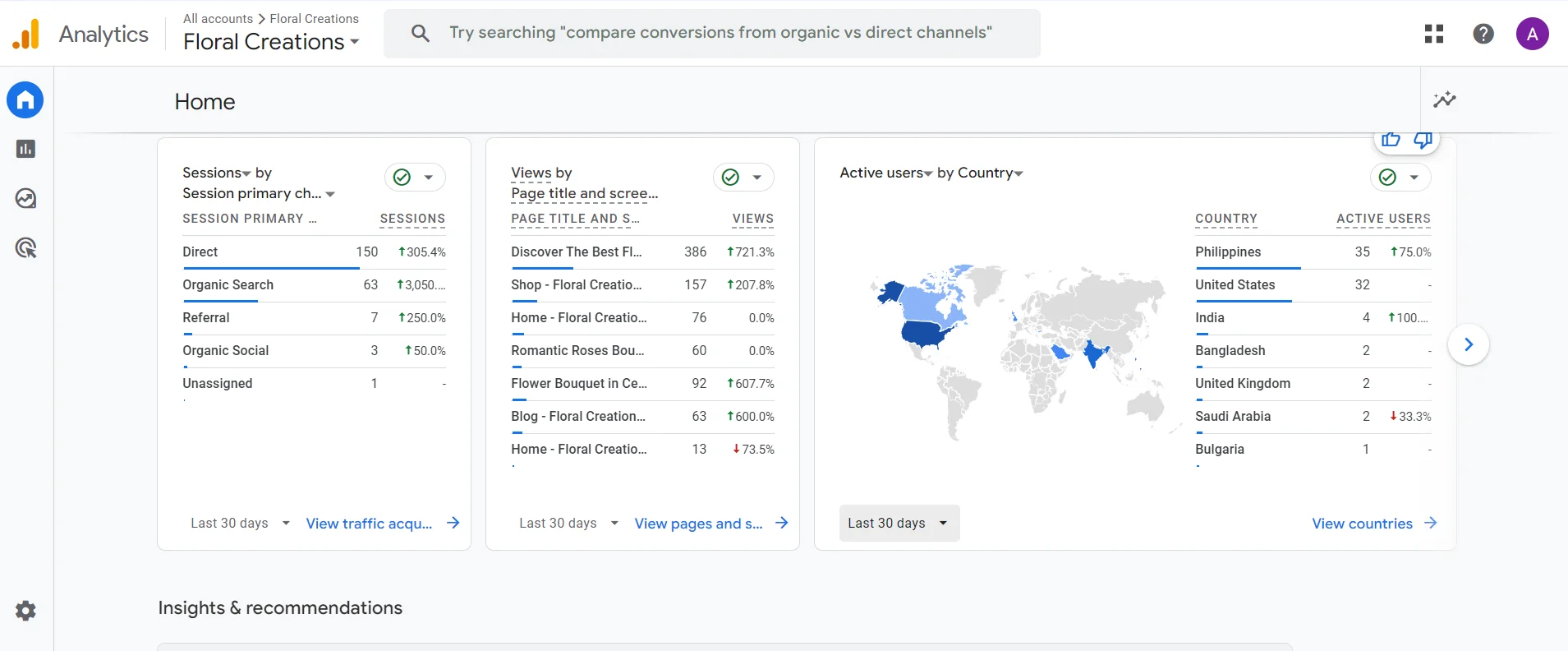This screenshot has width=1568, height=651.
Task: Click the thumbs down feedback icon
Action: pos(1423,140)
